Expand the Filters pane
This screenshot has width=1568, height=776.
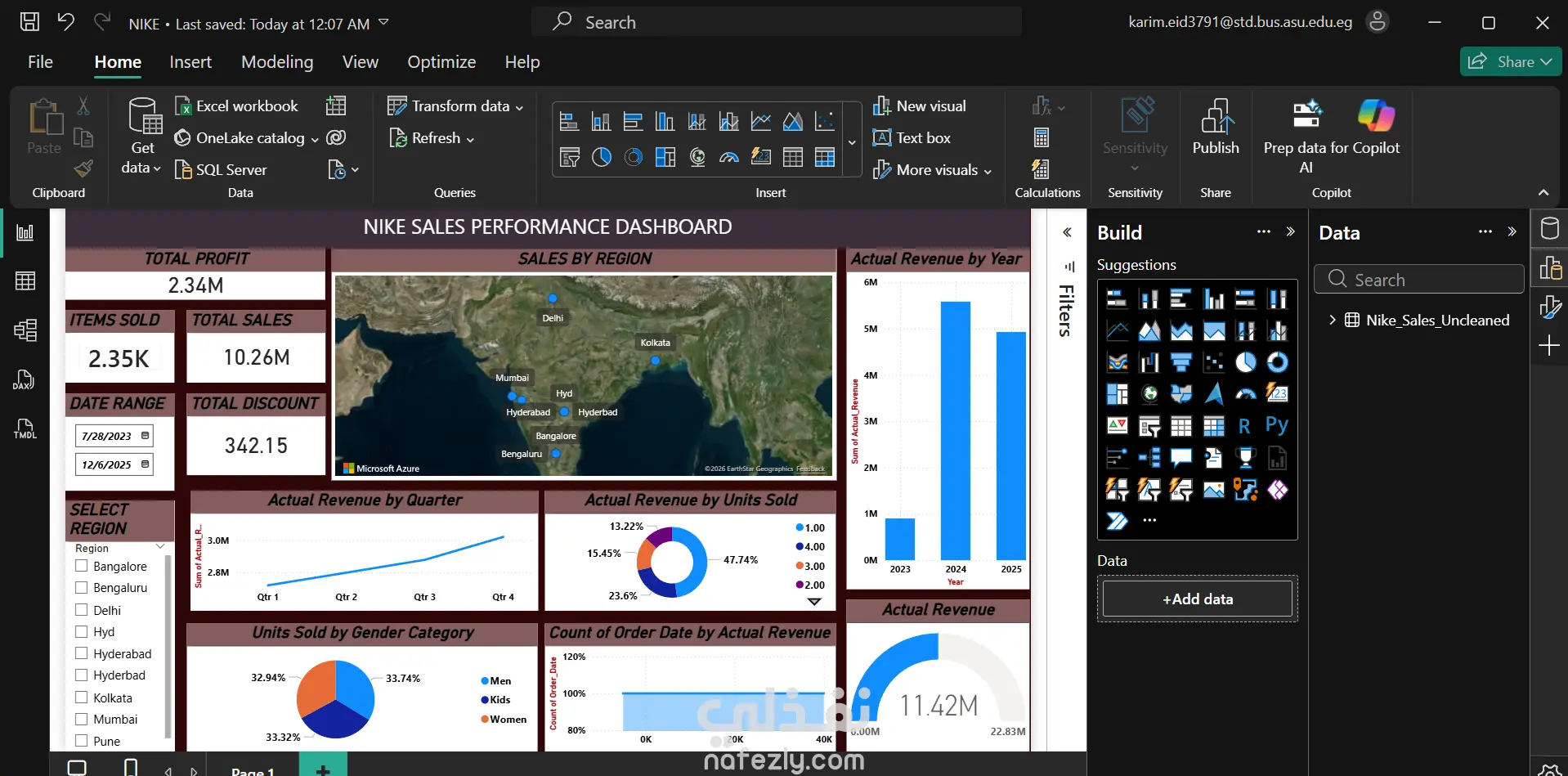[x=1067, y=233]
